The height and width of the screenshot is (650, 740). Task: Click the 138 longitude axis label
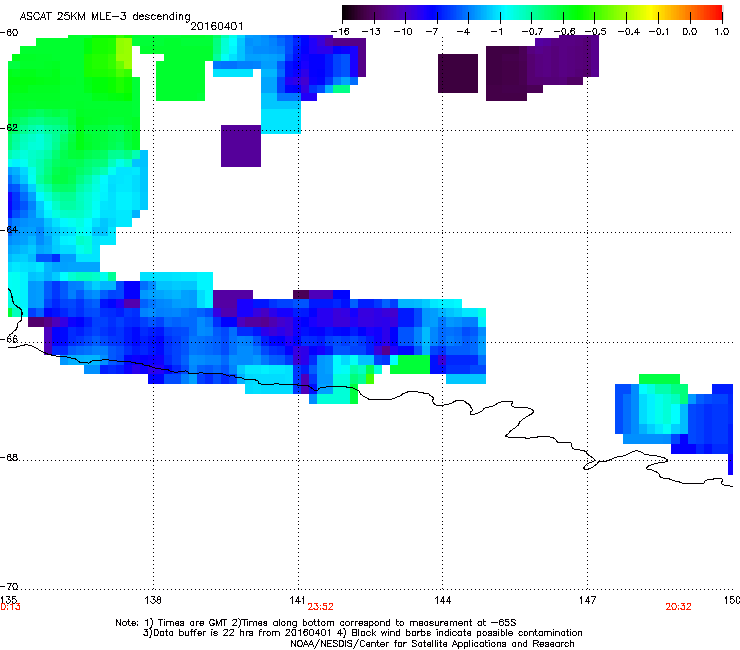pyautogui.click(x=153, y=600)
